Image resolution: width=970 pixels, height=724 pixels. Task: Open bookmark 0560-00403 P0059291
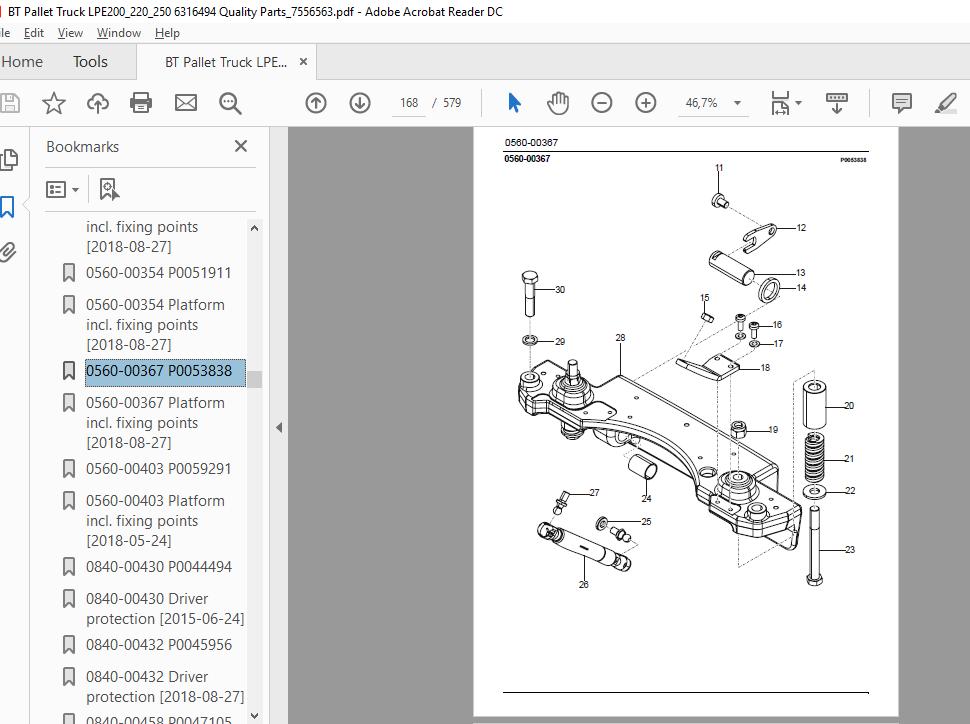click(x=158, y=468)
